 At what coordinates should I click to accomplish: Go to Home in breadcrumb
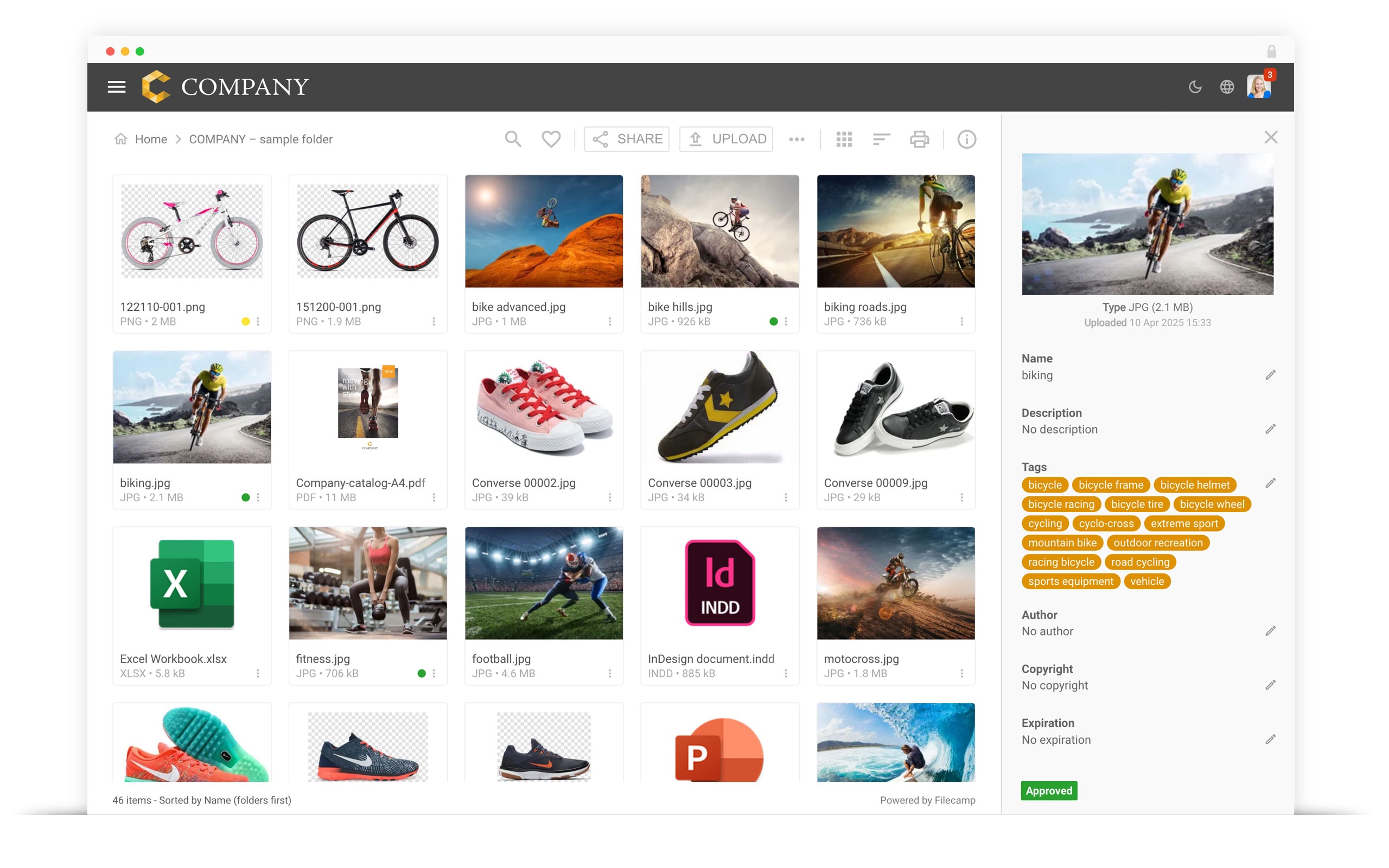click(151, 139)
